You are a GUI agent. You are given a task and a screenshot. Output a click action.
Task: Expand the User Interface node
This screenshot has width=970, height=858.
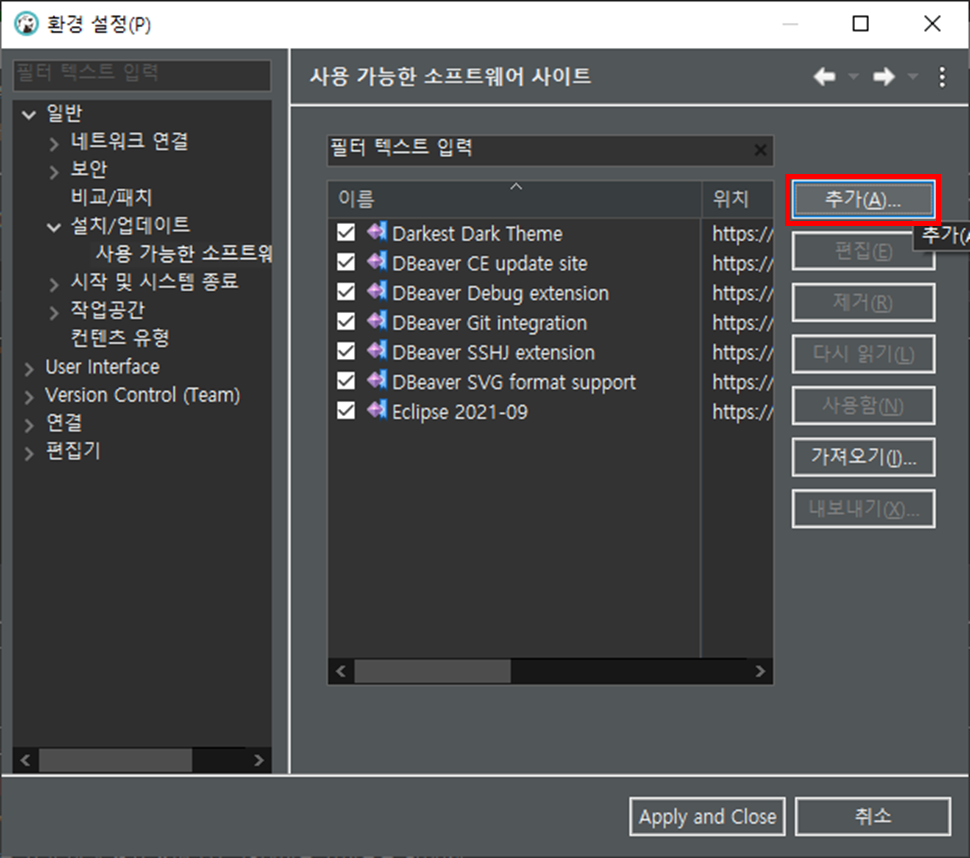point(28,369)
